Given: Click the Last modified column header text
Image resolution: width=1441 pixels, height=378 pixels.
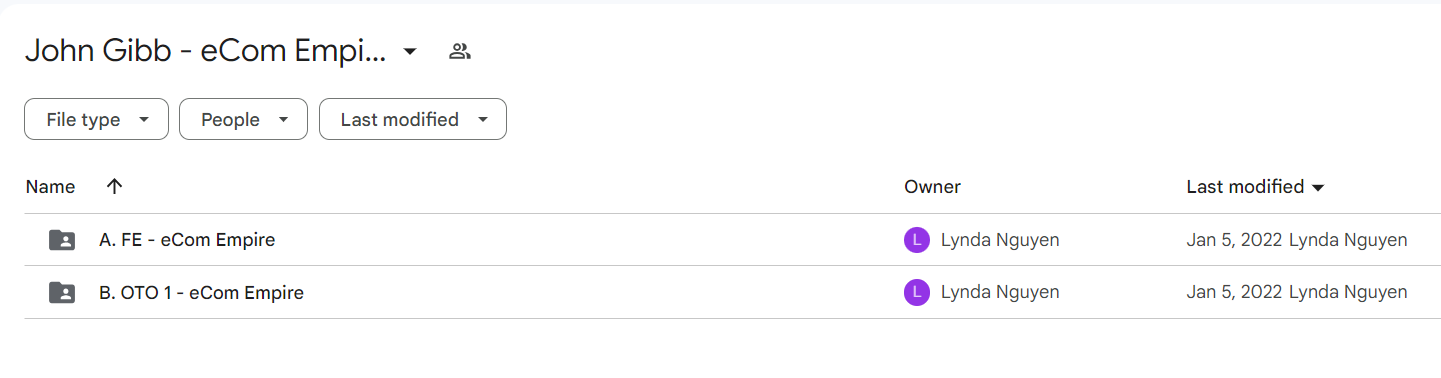Looking at the screenshot, I should pos(1245,186).
